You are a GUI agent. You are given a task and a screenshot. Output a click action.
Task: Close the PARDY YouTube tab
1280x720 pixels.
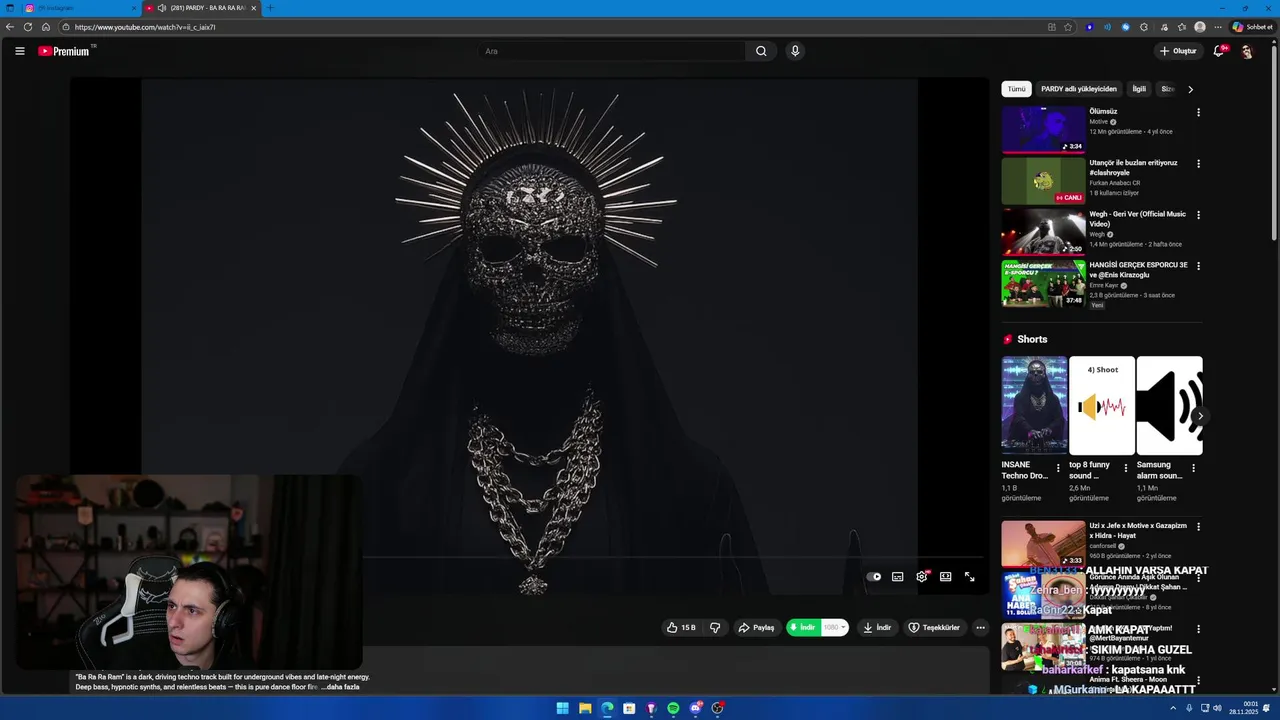click(x=253, y=8)
